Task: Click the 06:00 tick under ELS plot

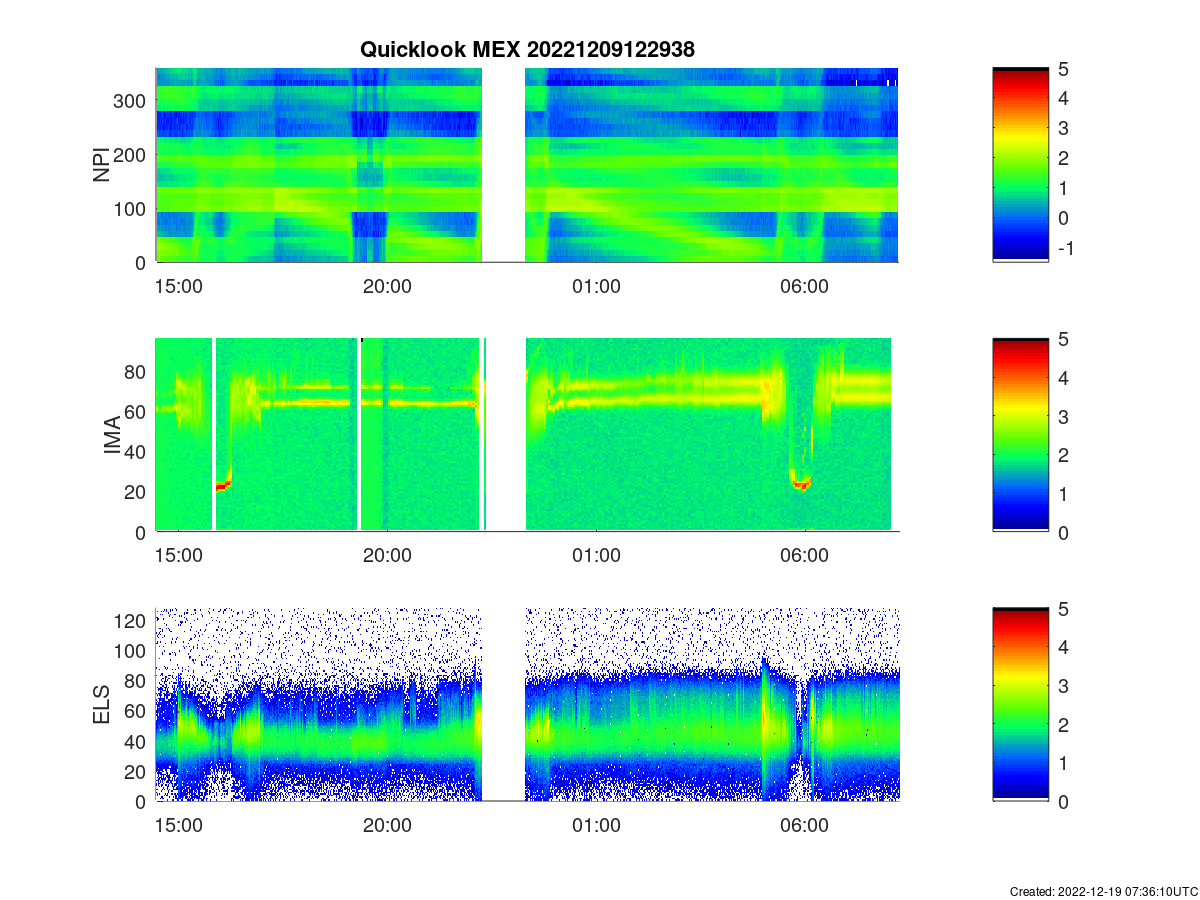Action: click(x=805, y=826)
